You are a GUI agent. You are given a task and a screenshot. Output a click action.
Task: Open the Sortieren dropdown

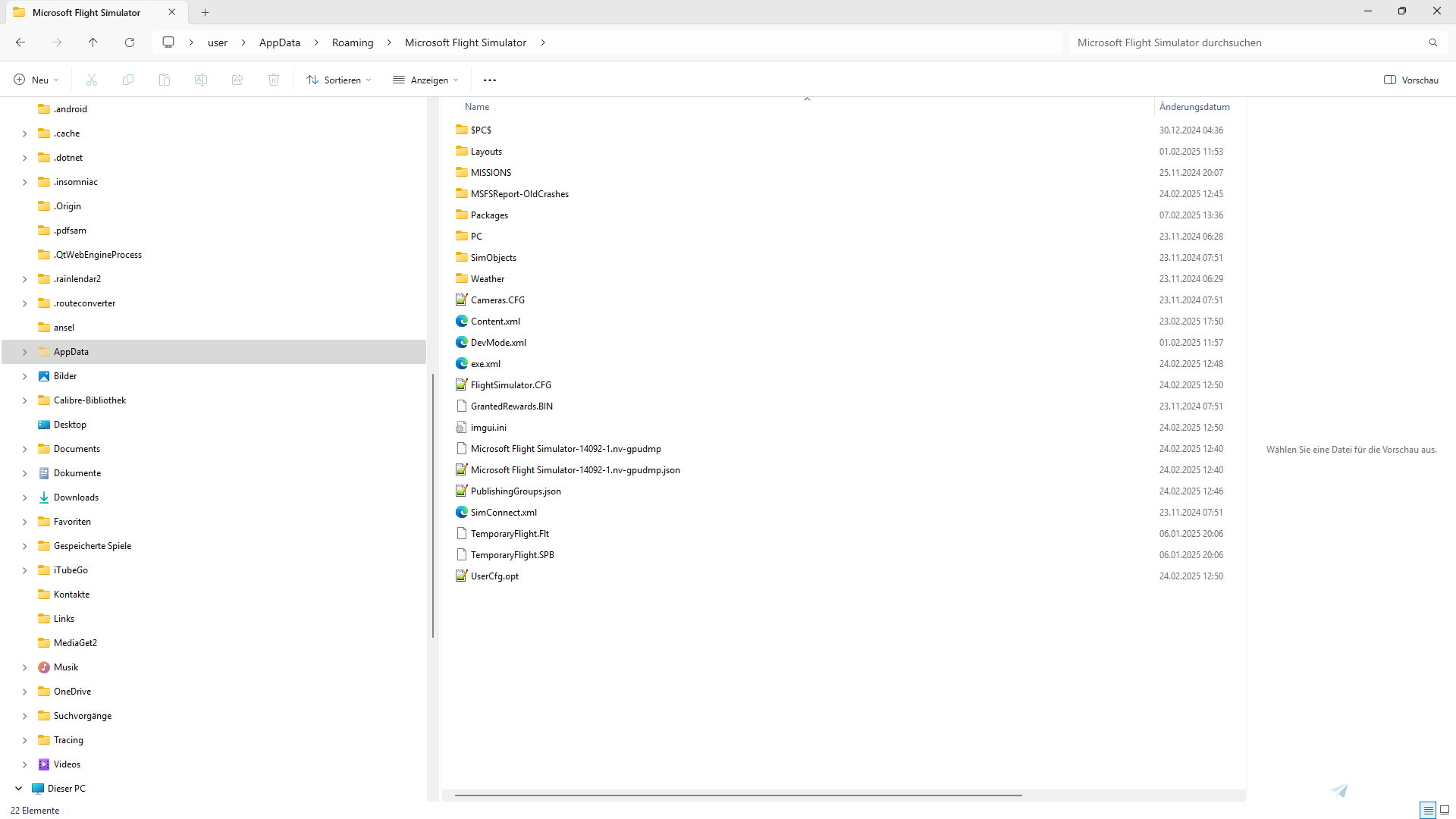pyautogui.click(x=338, y=80)
